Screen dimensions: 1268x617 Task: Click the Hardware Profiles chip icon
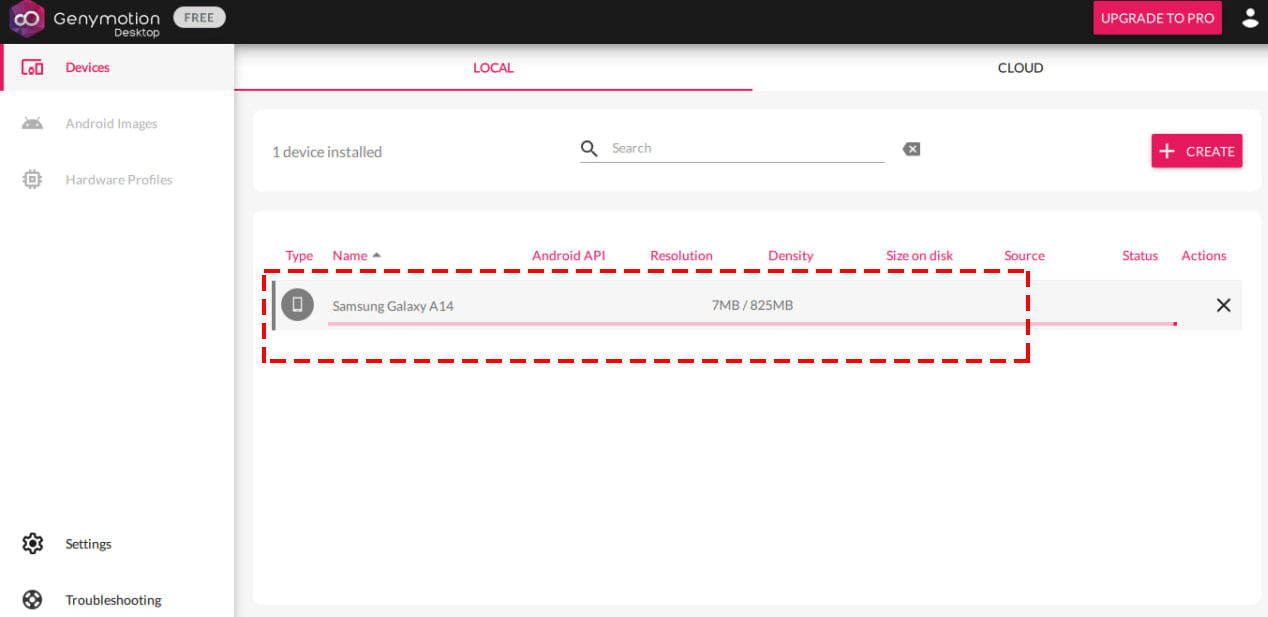point(32,180)
